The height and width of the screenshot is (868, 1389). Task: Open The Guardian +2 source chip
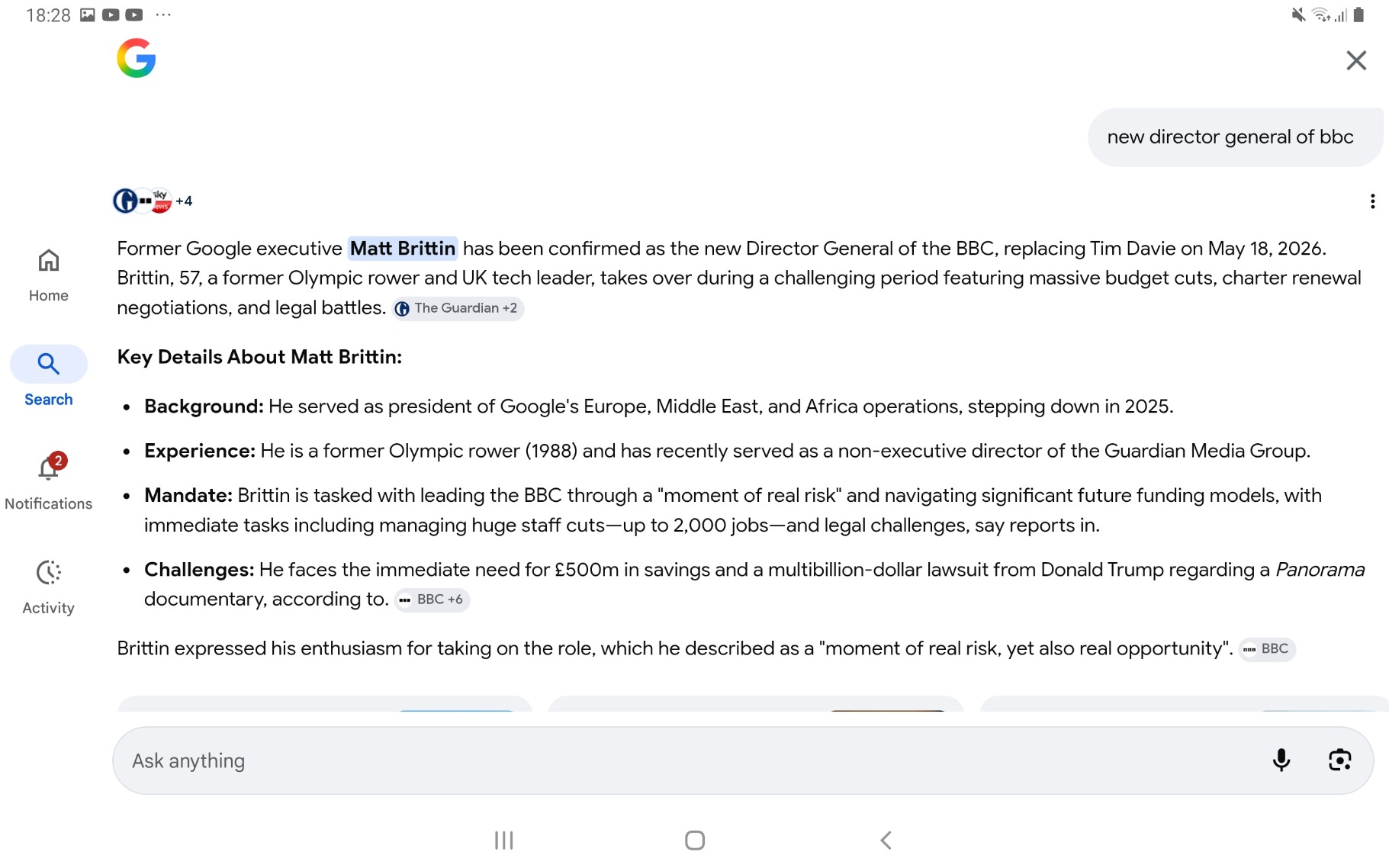coord(458,308)
